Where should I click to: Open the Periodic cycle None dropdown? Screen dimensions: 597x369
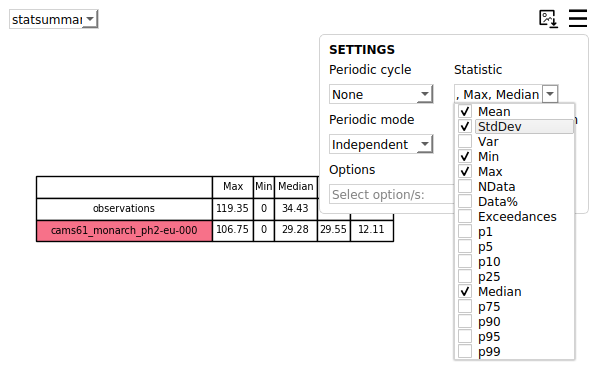pos(381,94)
